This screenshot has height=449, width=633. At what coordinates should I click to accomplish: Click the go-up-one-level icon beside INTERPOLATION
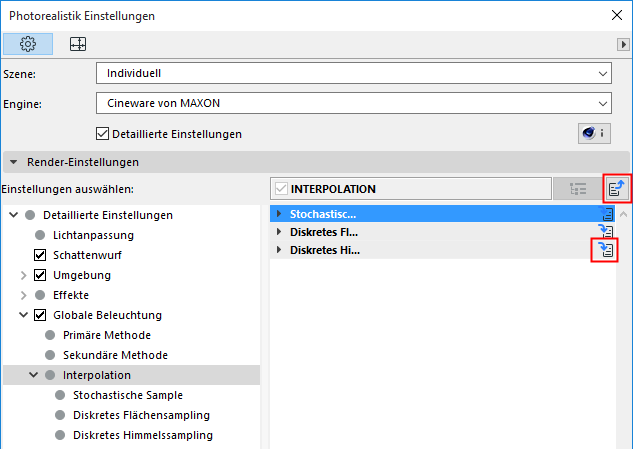click(x=616, y=189)
